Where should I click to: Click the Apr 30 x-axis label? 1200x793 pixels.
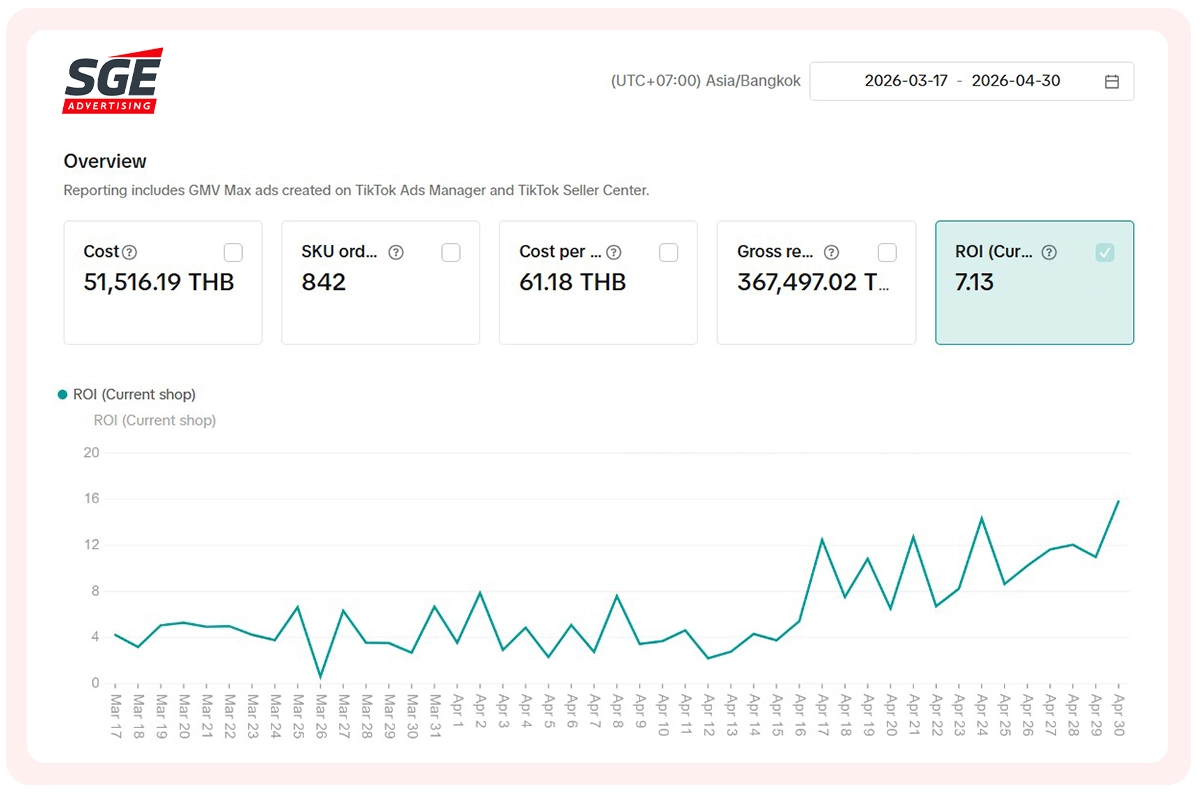coord(1118,714)
